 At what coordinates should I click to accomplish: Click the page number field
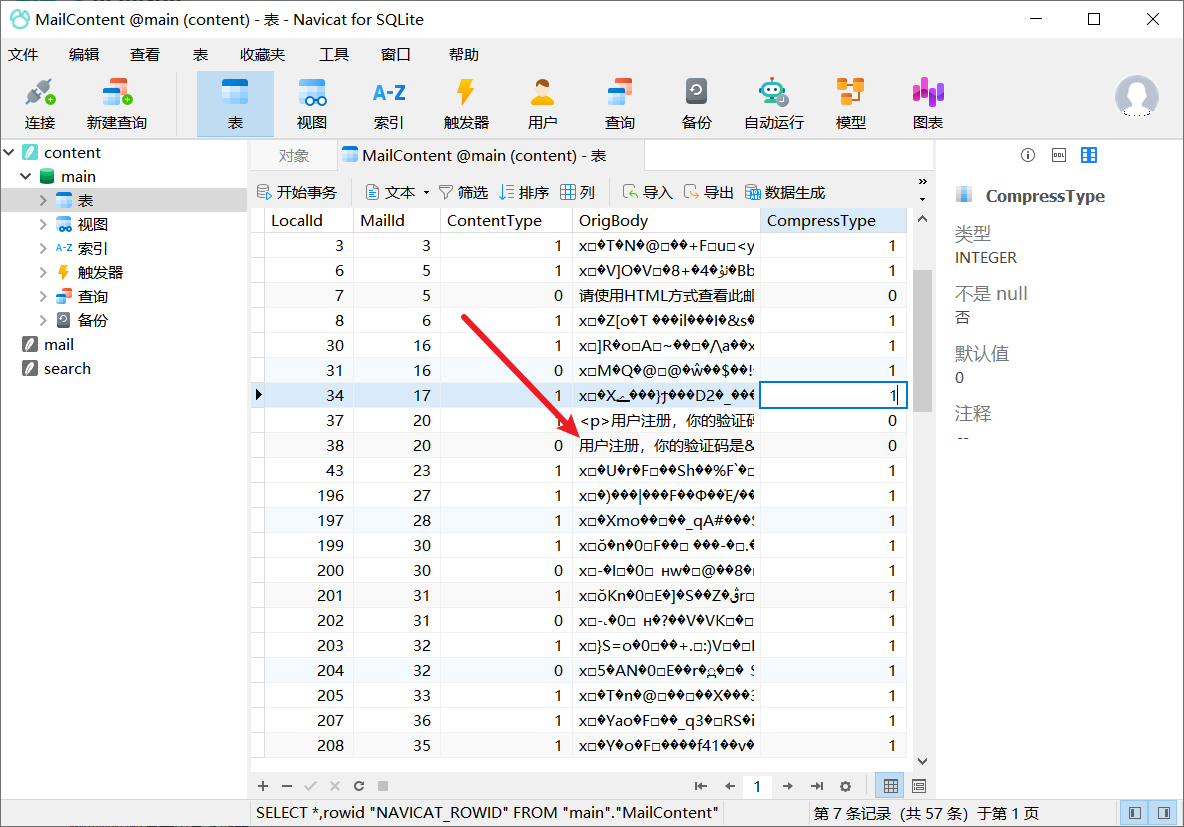tap(757, 786)
